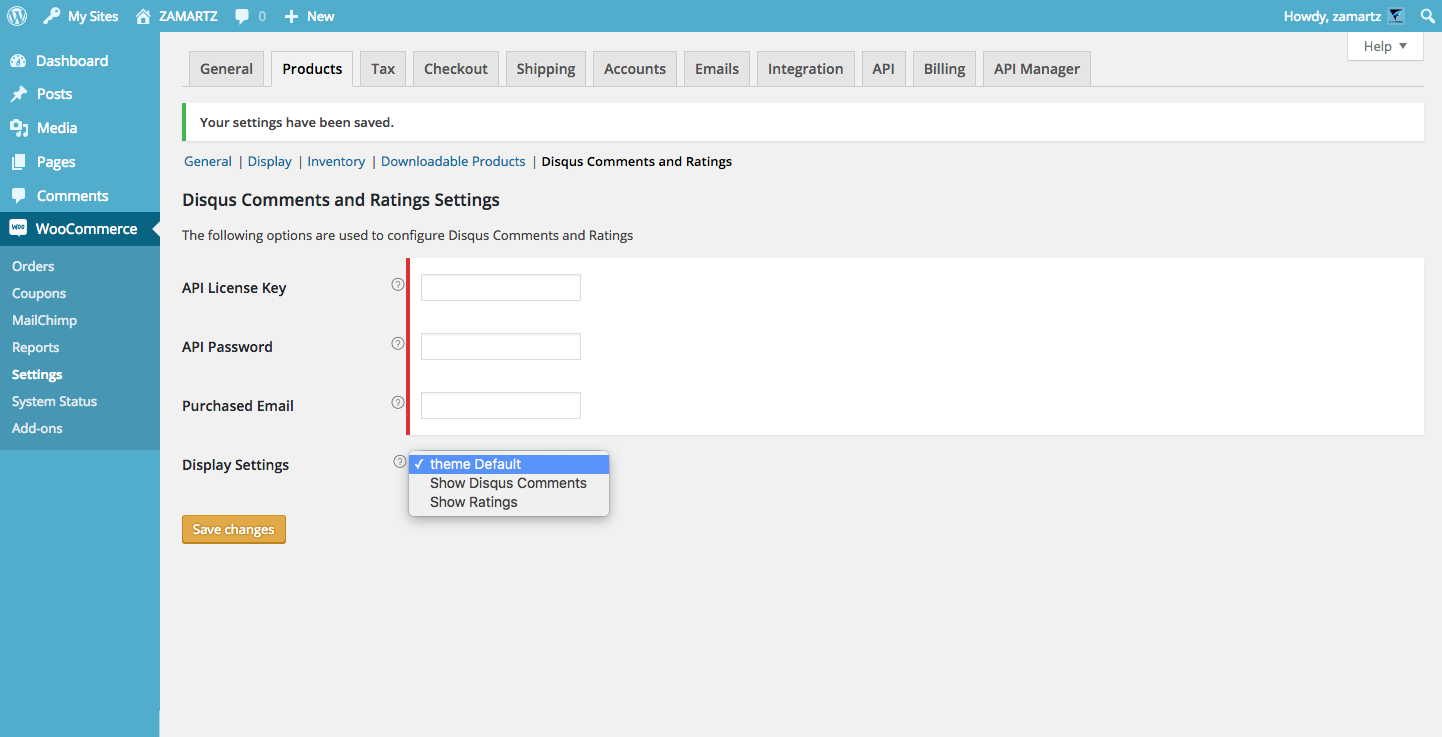Expand the Help dropdown panel
The width and height of the screenshot is (1442, 737).
coord(1385,46)
